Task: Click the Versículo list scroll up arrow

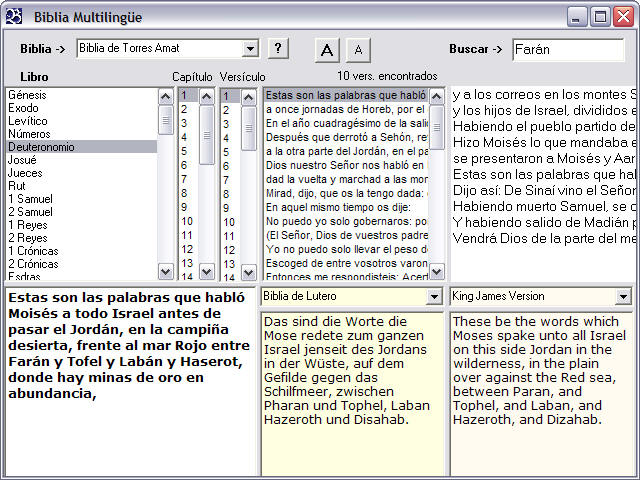Action: tap(249, 97)
